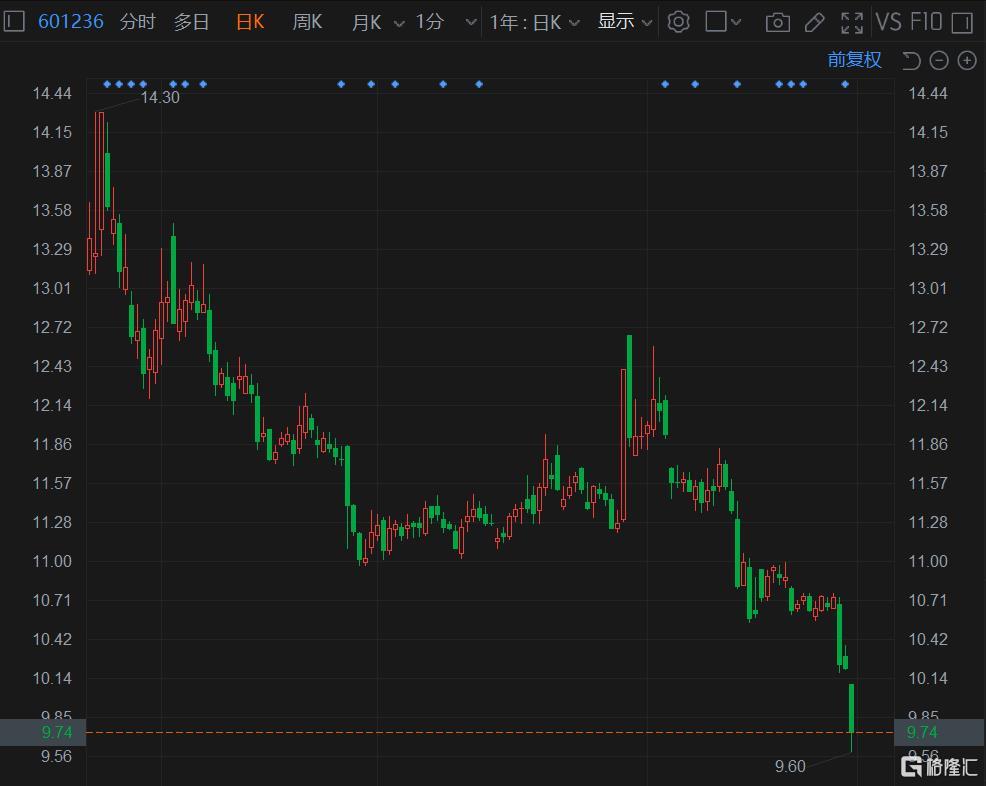Zoom out the chart with minus icon
Viewport: 986px width, 786px height.
coord(939,60)
